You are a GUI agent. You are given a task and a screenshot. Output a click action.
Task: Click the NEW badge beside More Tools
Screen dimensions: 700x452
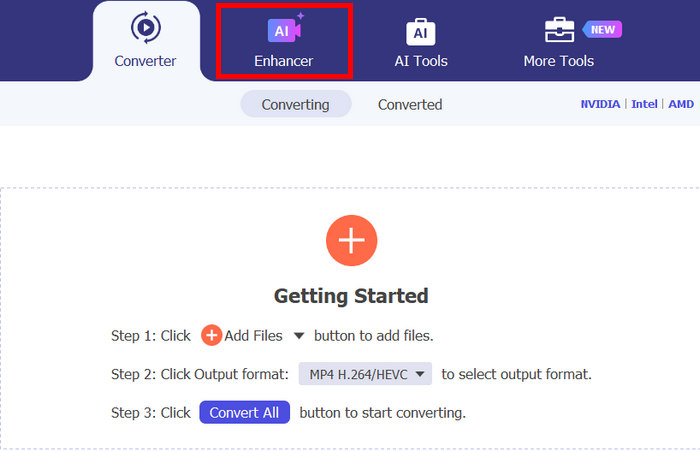click(x=602, y=29)
